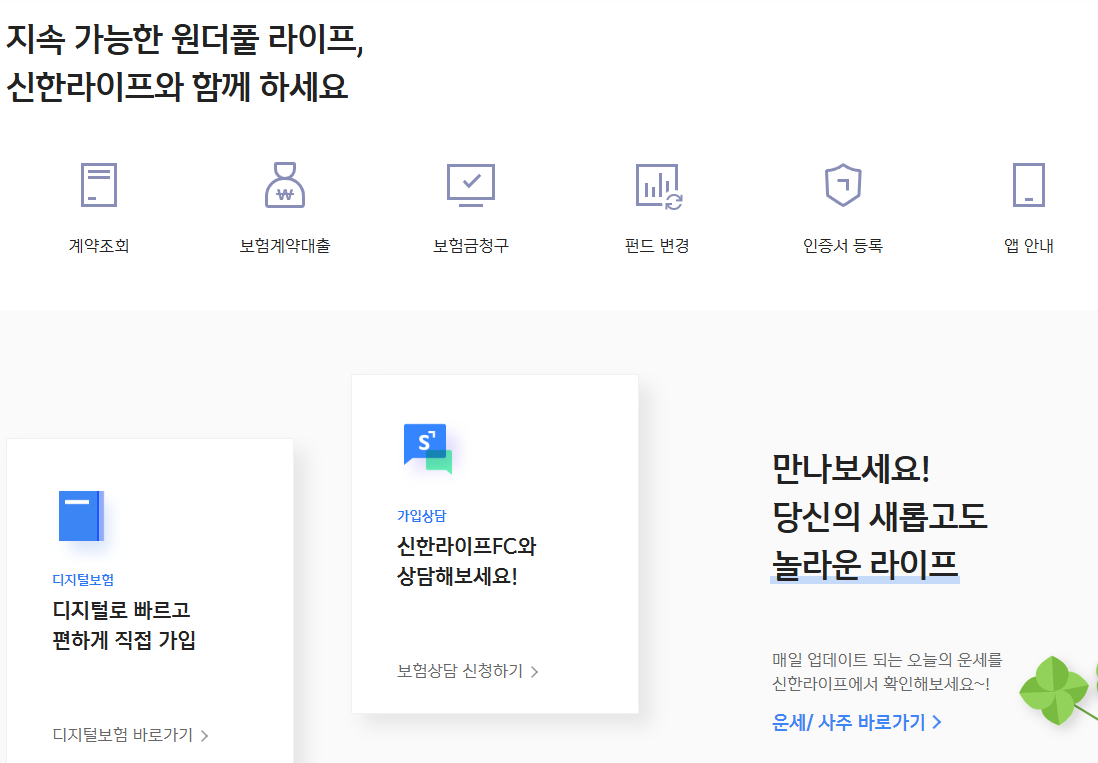Open the 보험계약대출 label
Viewport: 1098px width, 763px height.
tap(284, 246)
